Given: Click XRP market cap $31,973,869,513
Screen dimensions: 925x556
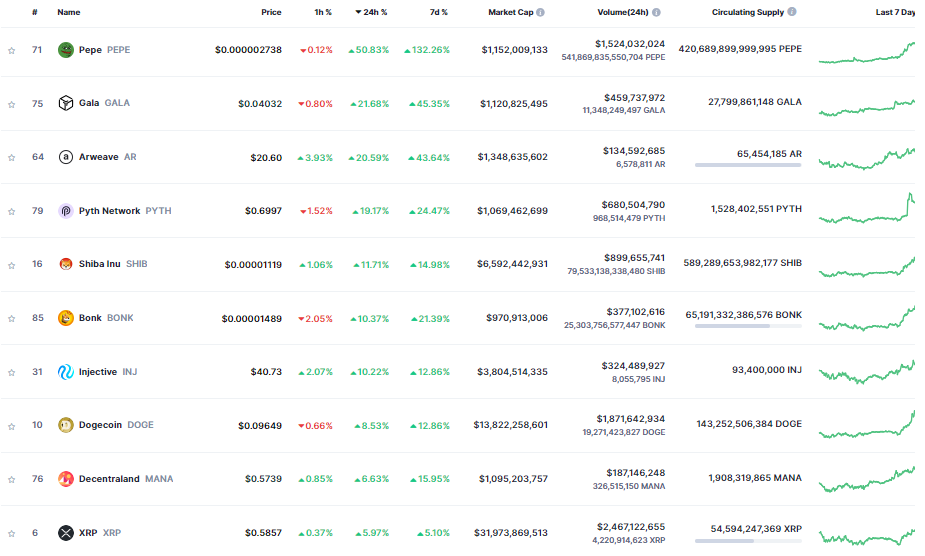Looking at the screenshot, I should pos(510,533).
